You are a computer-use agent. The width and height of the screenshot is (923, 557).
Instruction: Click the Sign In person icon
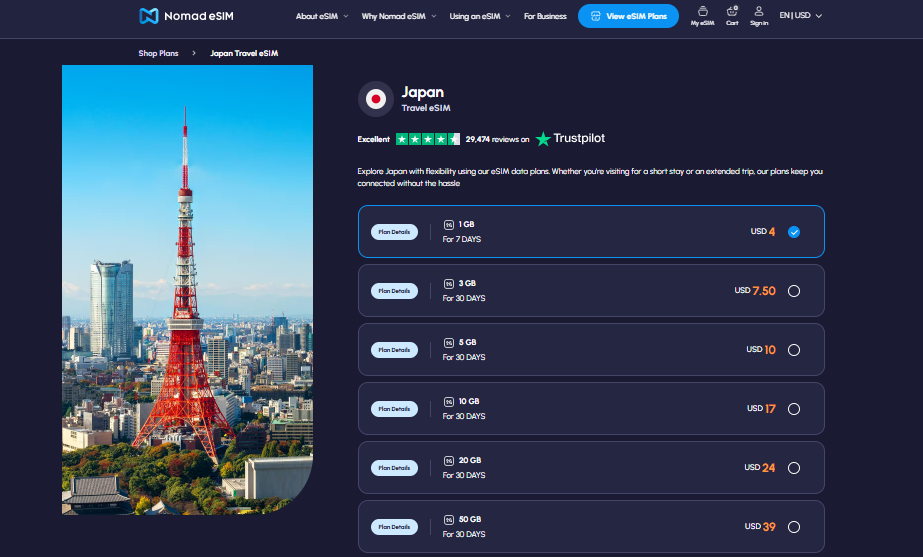[x=759, y=11]
